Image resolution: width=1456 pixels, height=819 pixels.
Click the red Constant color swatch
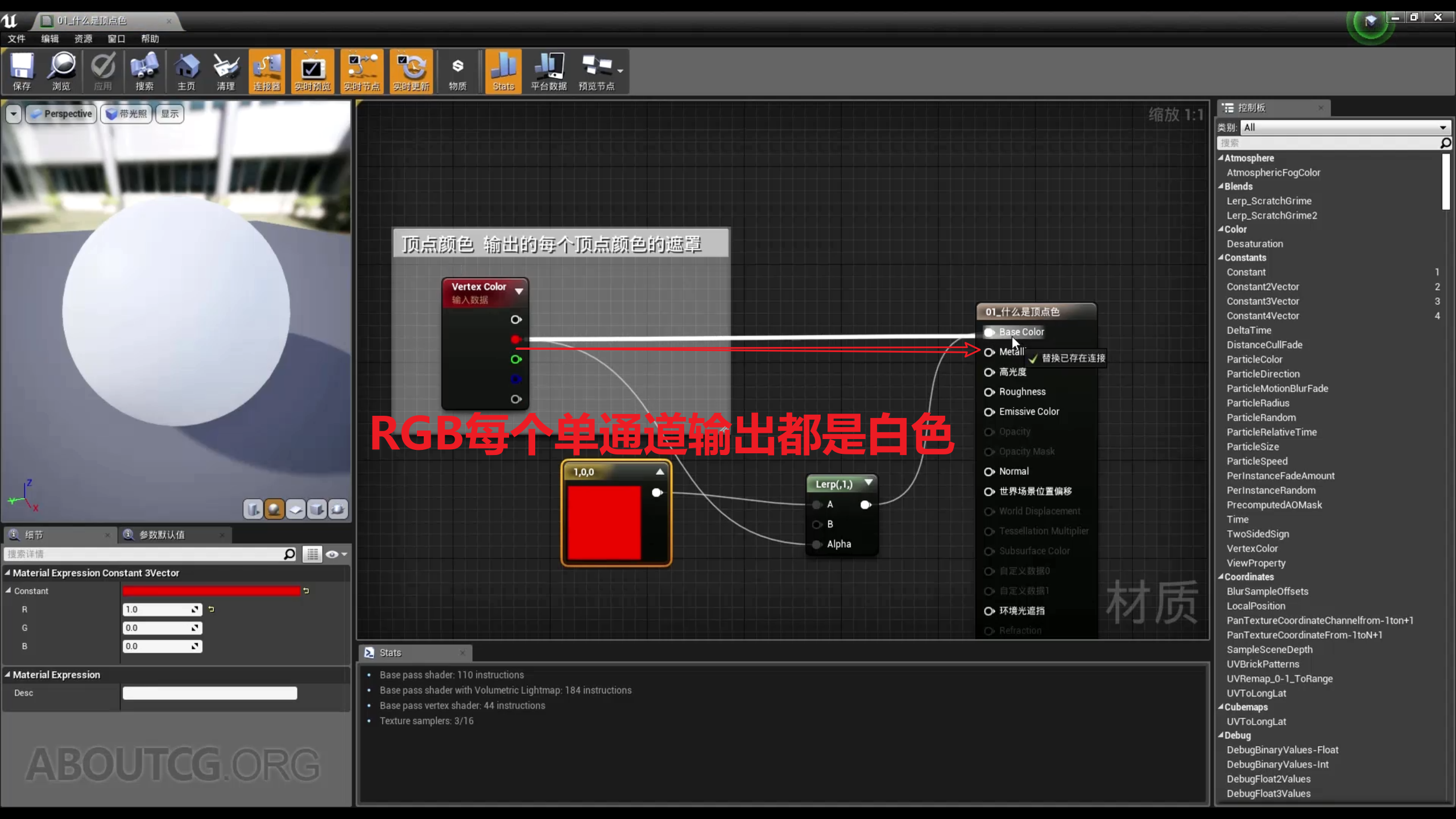point(210,590)
